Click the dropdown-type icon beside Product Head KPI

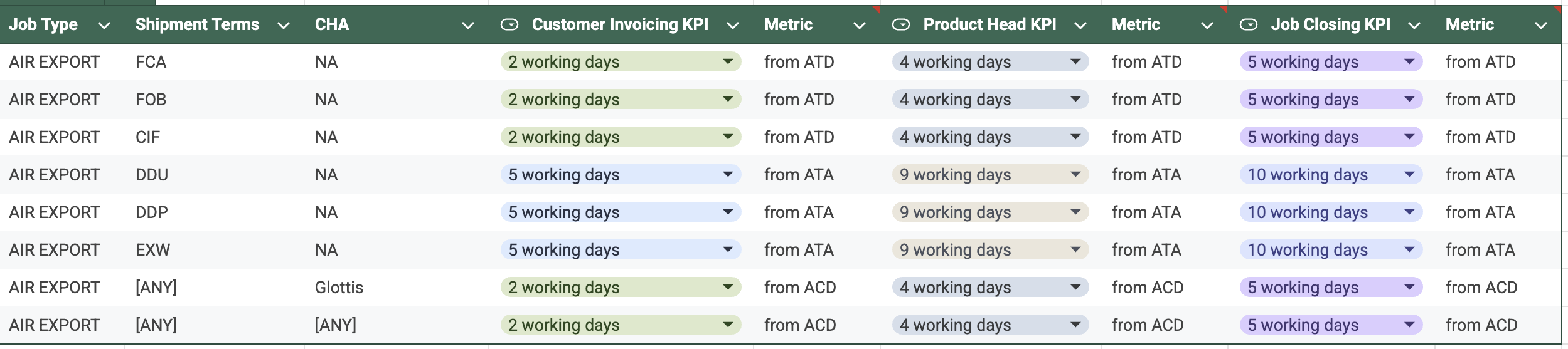[x=900, y=25]
